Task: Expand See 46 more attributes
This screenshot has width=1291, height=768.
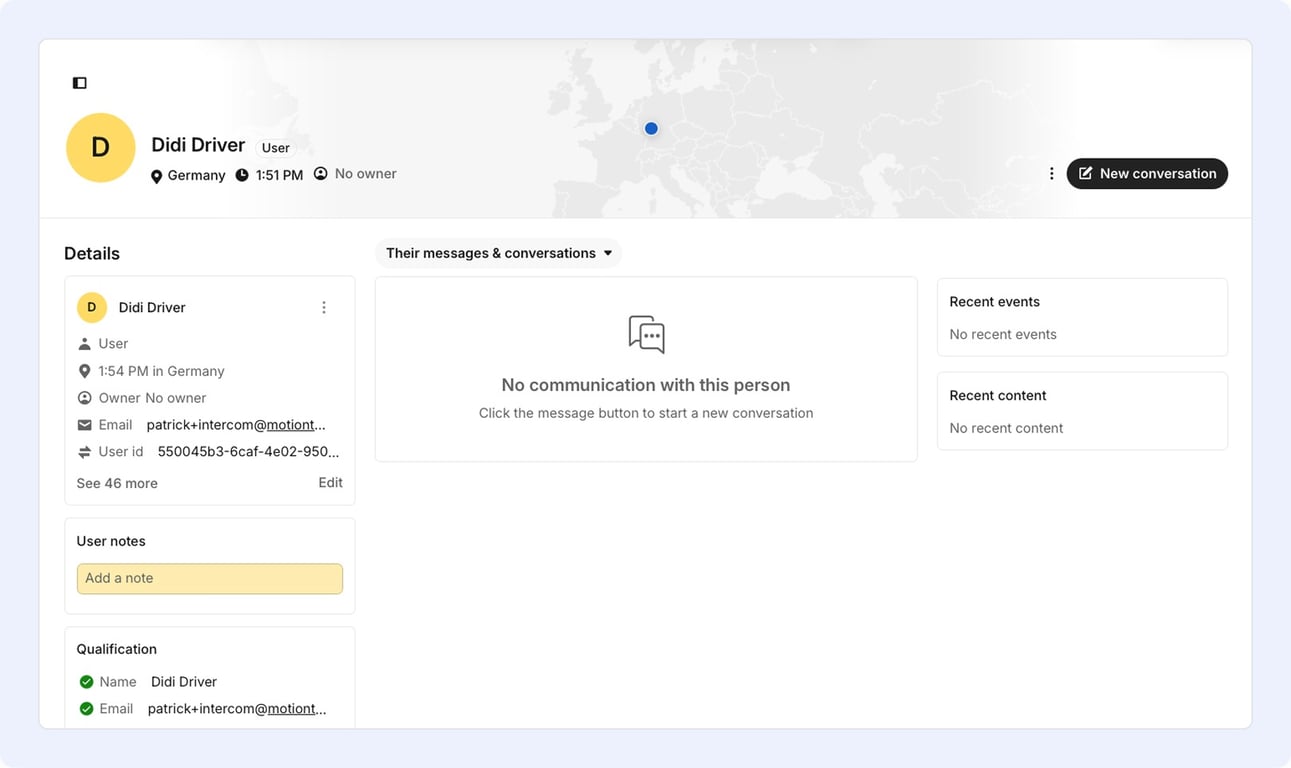Action: coord(117,483)
